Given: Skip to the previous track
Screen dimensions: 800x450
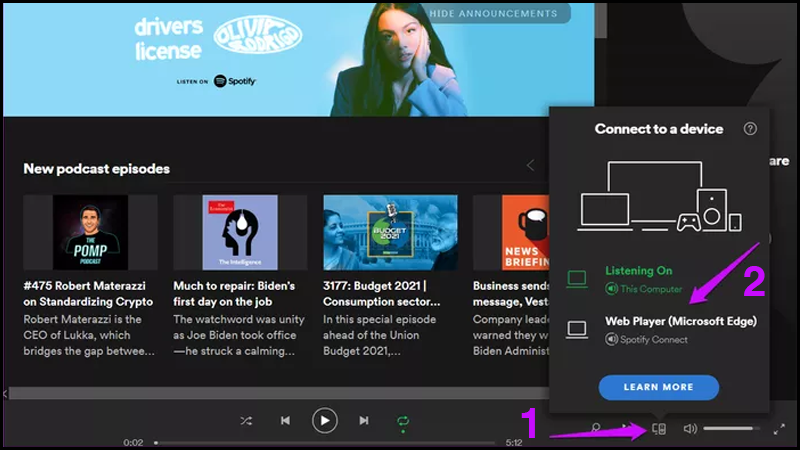Looking at the screenshot, I should point(285,421).
